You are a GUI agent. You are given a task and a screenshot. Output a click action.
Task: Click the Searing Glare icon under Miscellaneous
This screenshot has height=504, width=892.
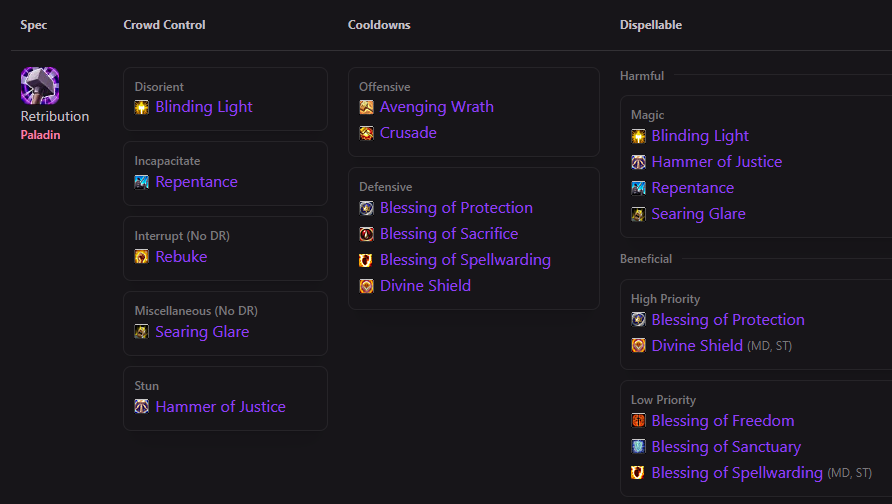tap(142, 332)
